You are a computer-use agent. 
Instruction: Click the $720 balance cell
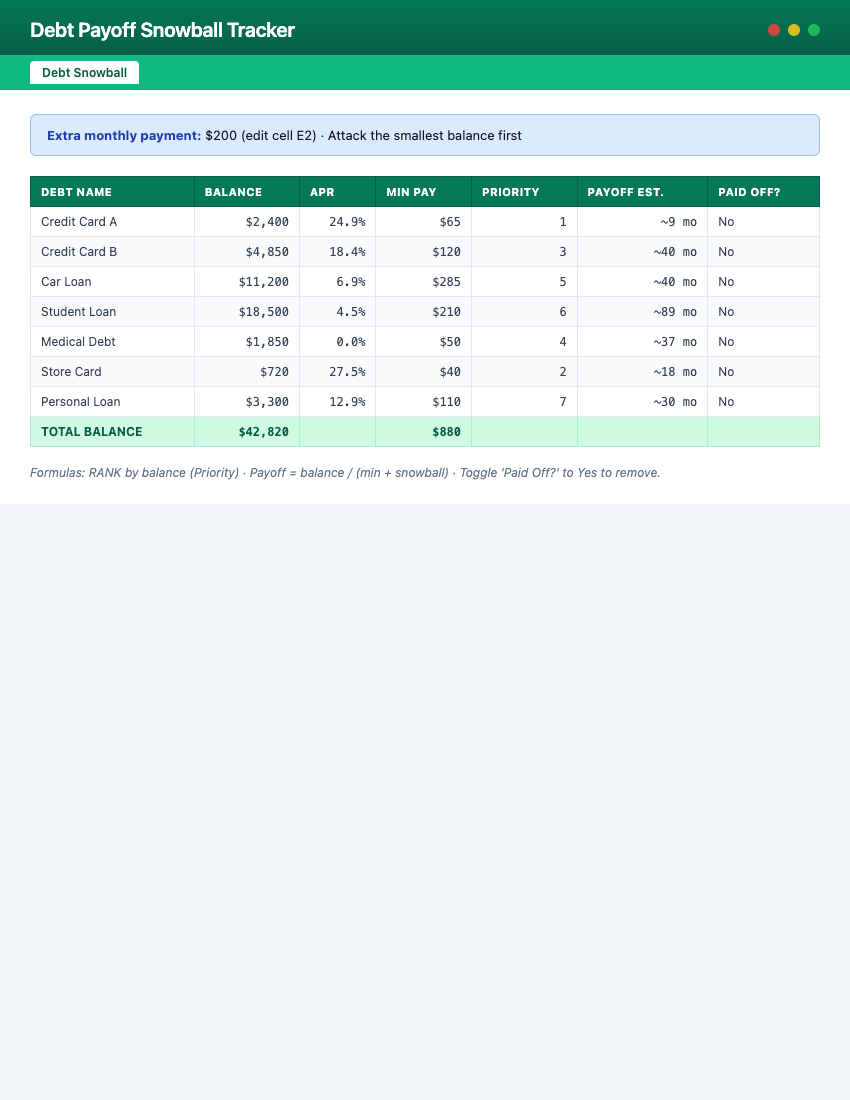point(247,372)
